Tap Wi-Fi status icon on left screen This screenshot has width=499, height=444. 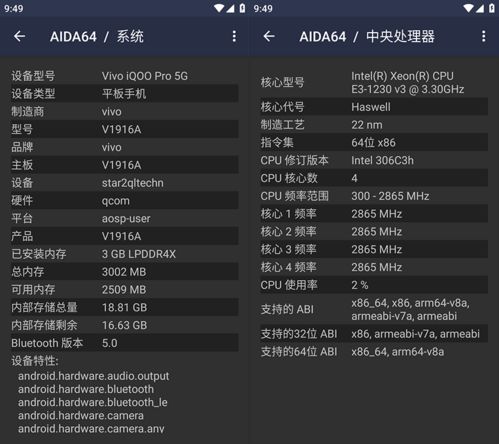[x=219, y=8]
